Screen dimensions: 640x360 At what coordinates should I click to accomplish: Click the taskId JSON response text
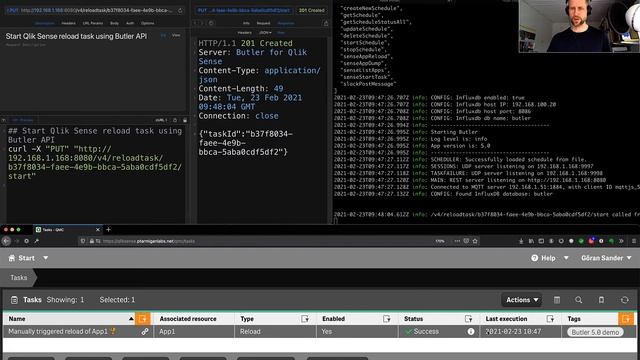point(245,143)
